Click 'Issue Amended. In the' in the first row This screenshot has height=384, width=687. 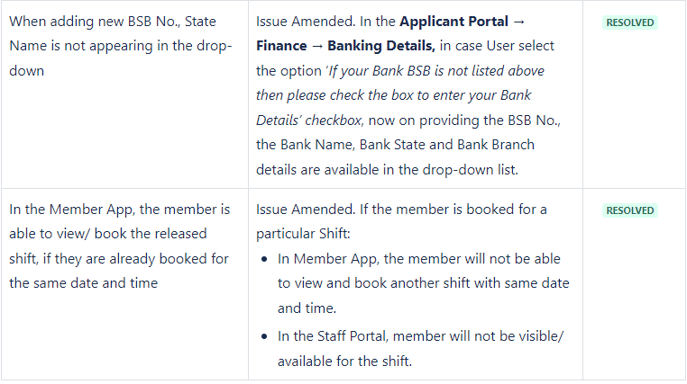pyautogui.click(x=326, y=21)
